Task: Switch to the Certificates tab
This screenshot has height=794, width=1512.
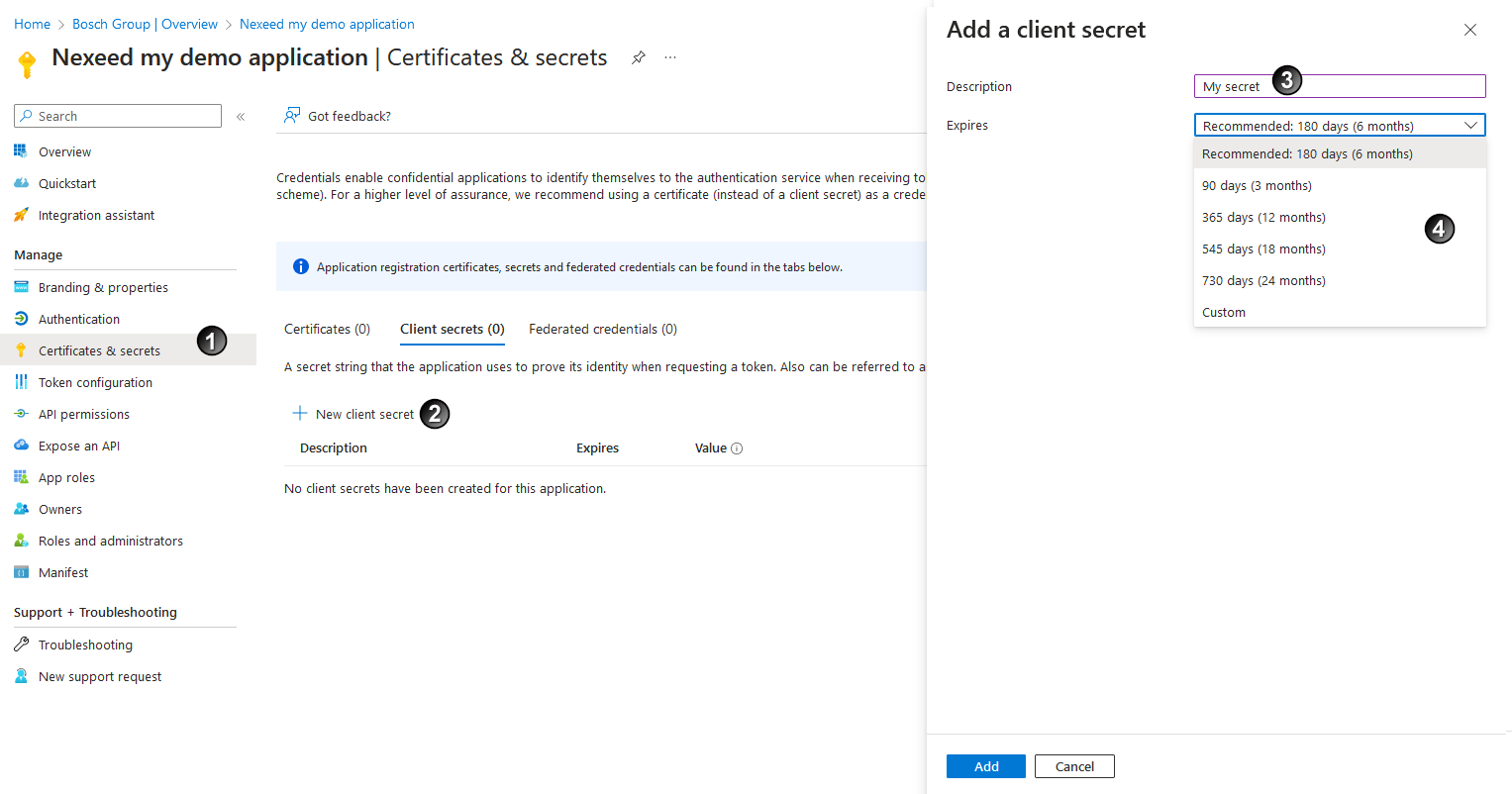Action: tap(327, 329)
